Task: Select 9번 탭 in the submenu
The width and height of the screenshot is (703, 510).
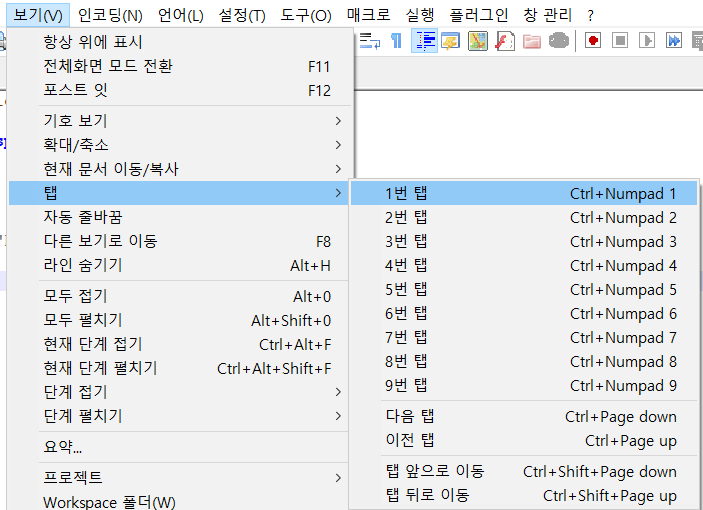Action: pos(524,385)
